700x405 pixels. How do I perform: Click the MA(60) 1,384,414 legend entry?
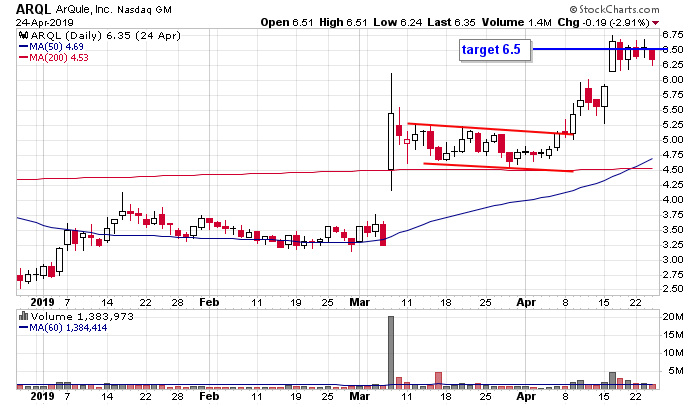click(63, 328)
